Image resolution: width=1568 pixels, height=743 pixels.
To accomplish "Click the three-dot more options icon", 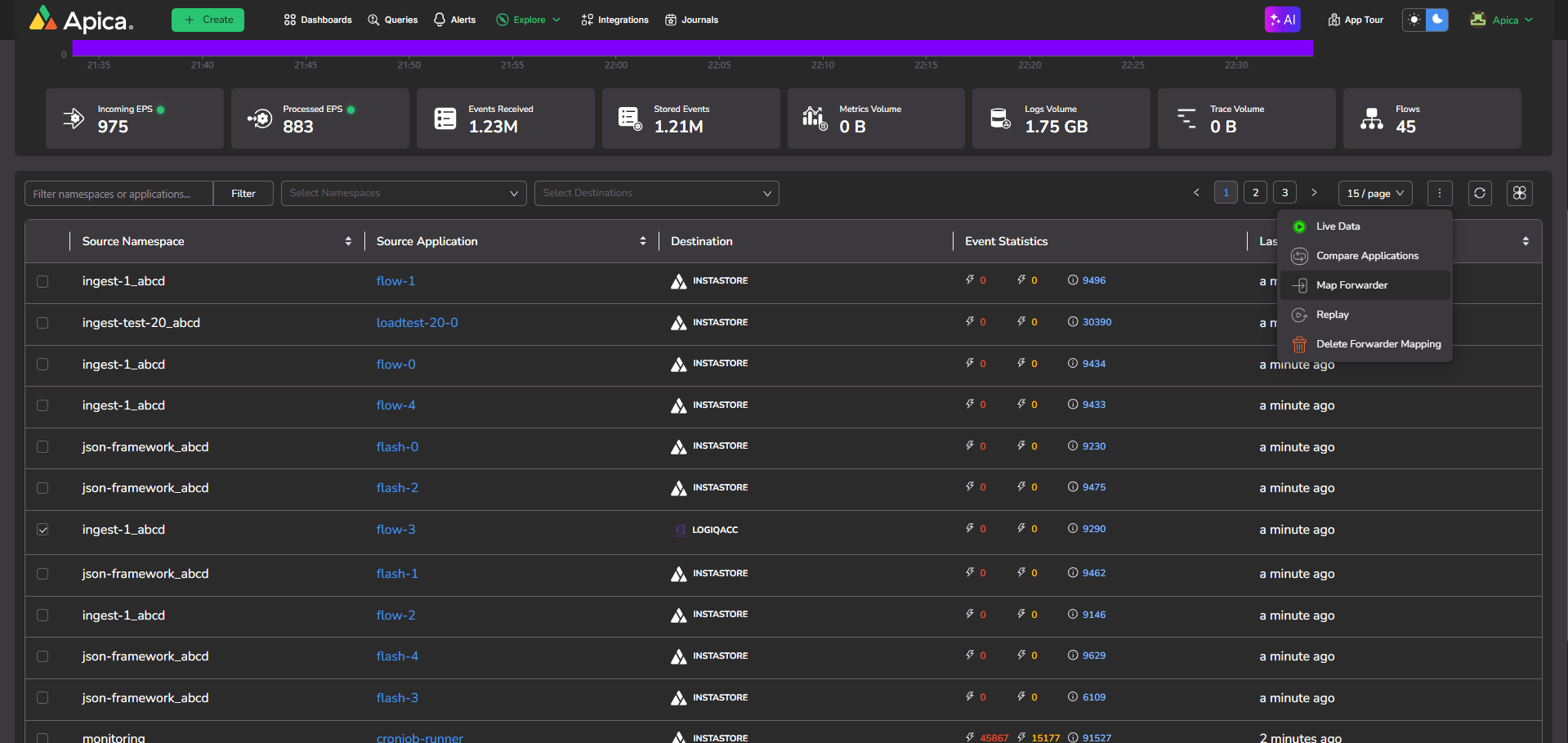I will click(x=1440, y=193).
